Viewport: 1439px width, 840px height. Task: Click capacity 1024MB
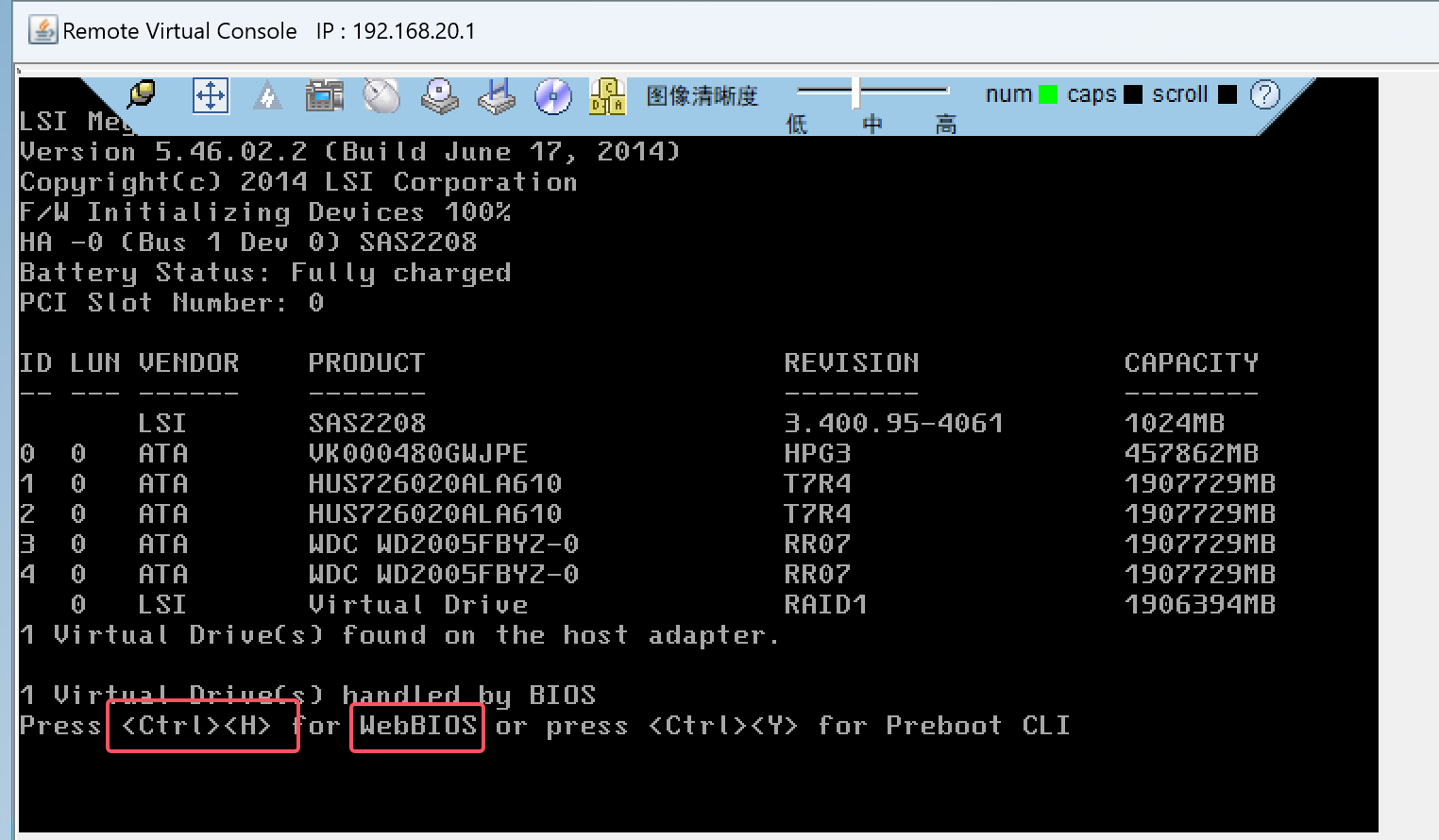pos(1175,424)
